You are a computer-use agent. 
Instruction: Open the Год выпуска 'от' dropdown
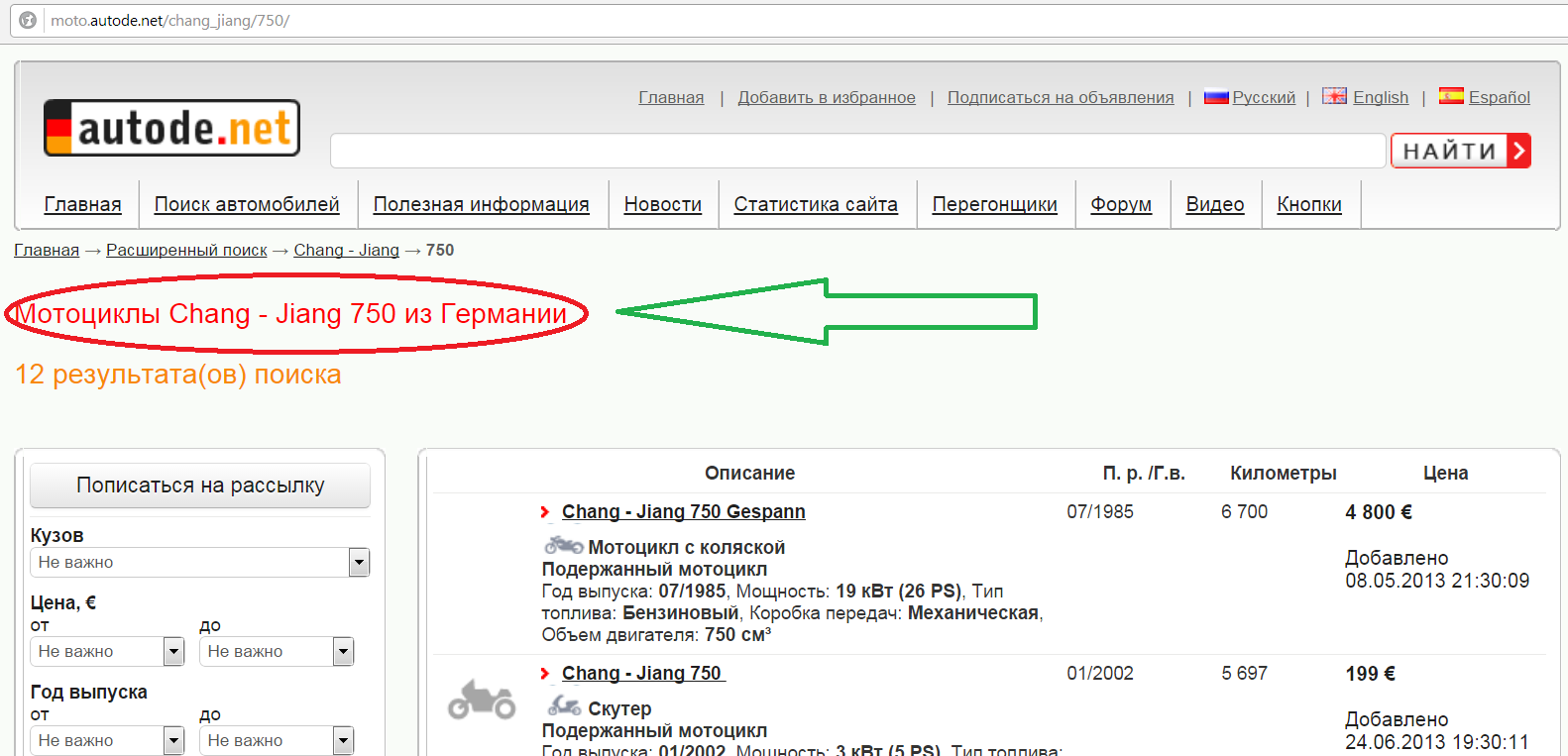(x=108, y=740)
